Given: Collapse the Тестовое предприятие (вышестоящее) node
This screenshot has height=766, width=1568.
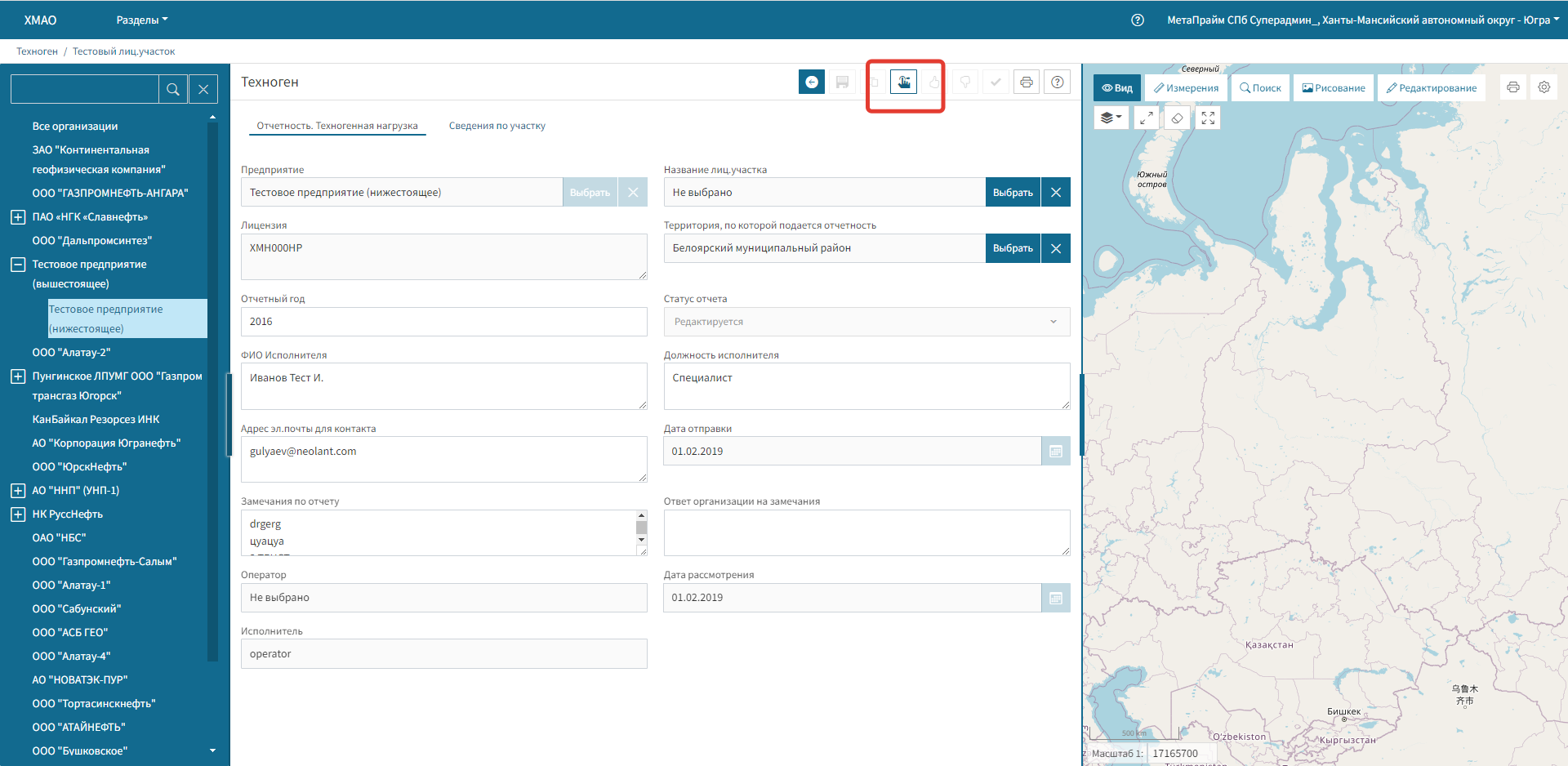Looking at the screenshot, I should point(18,265).
